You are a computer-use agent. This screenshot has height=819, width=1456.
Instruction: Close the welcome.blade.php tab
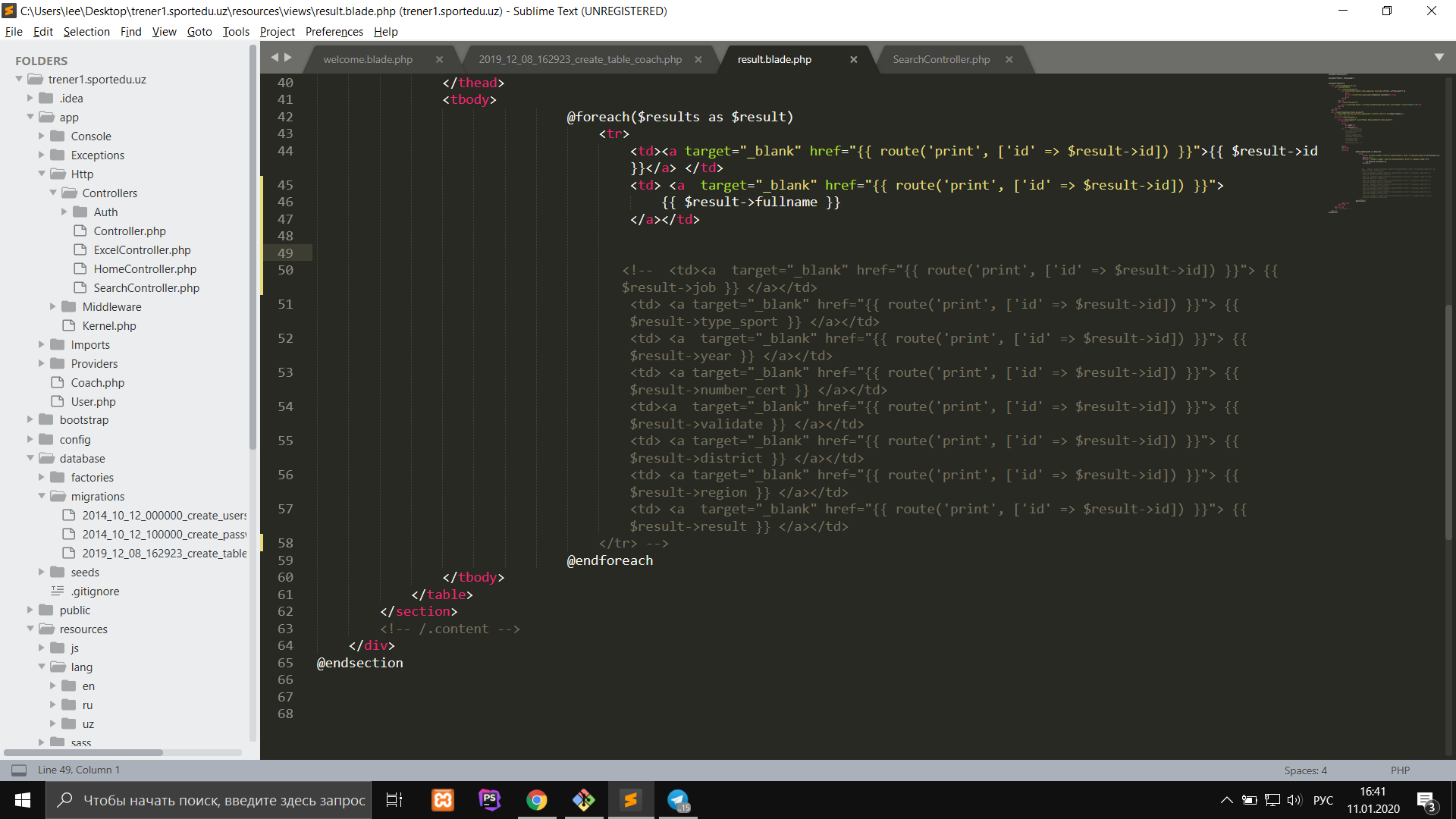point(439,59)
